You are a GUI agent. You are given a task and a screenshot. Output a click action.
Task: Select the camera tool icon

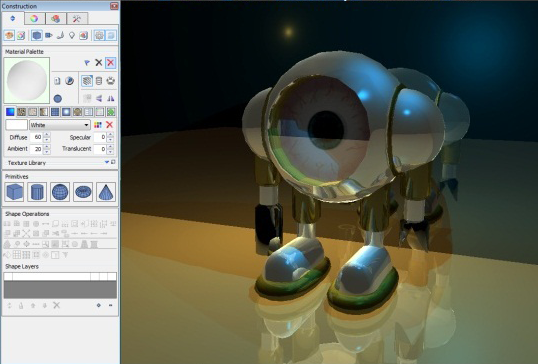49,35
